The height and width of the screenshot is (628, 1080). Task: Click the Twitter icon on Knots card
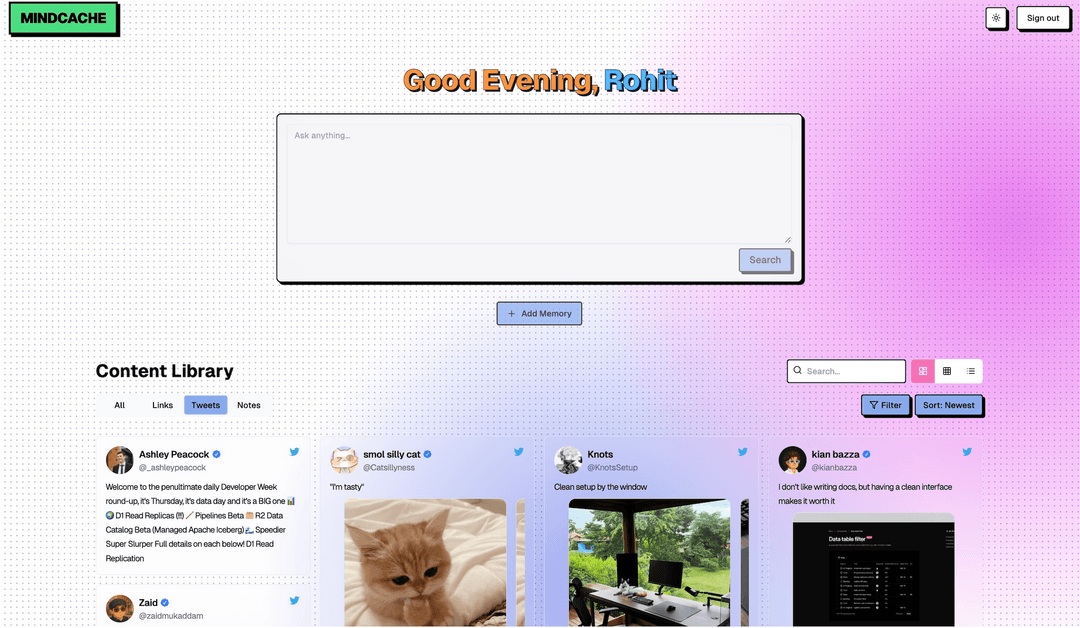click(x=742, y=452)
